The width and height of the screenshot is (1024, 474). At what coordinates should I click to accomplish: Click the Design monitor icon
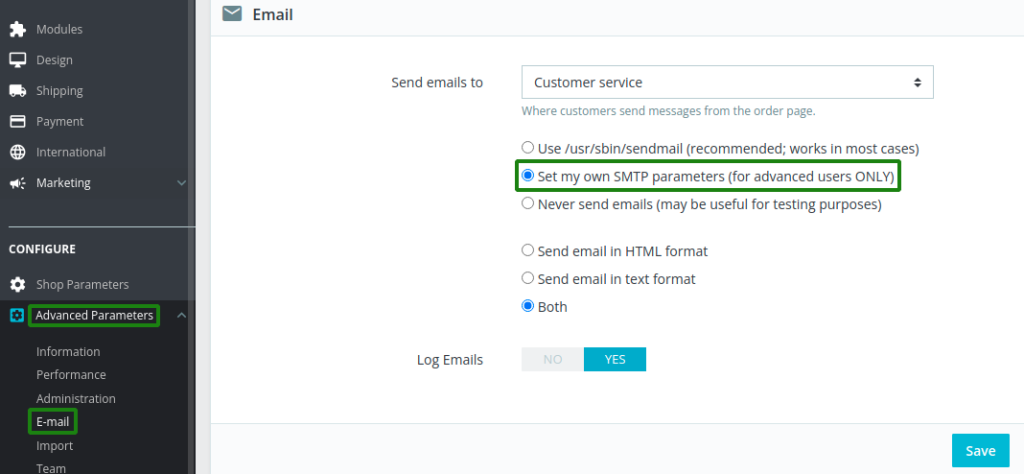[18, 60]
